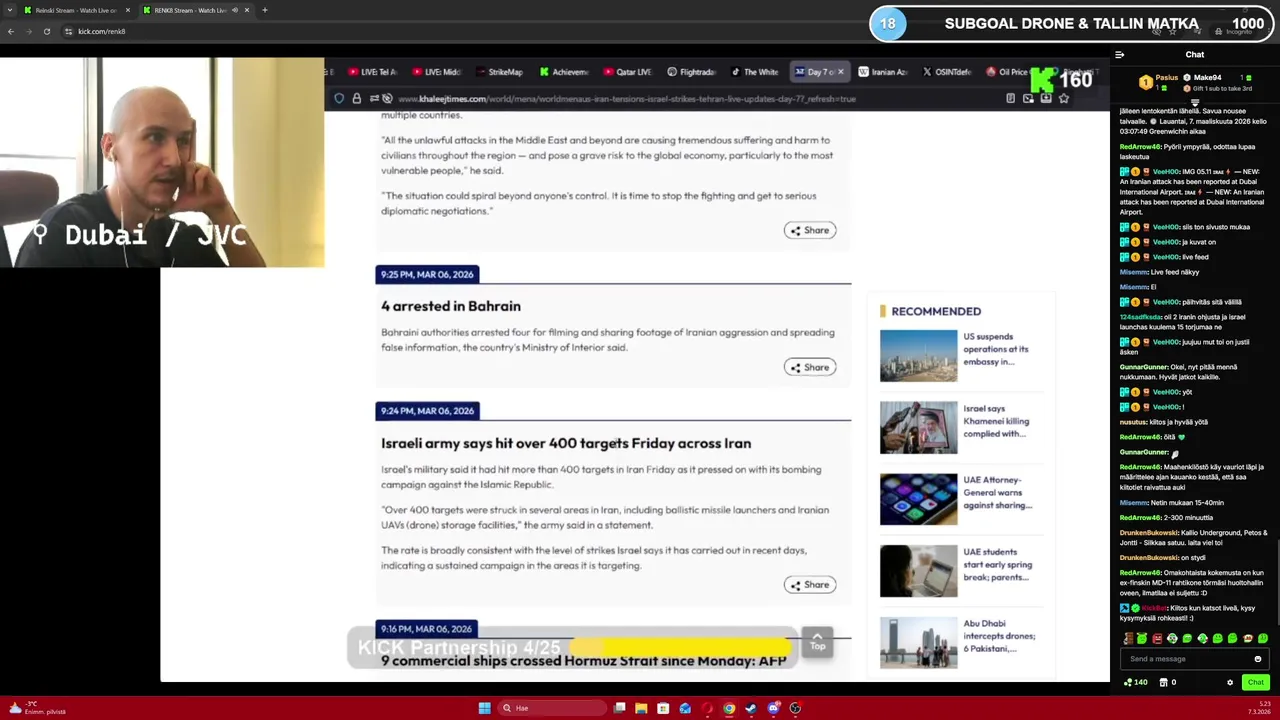Open a new browser tab
The width and height of the screenshot is (1280, 720).
tap(264, 10)
